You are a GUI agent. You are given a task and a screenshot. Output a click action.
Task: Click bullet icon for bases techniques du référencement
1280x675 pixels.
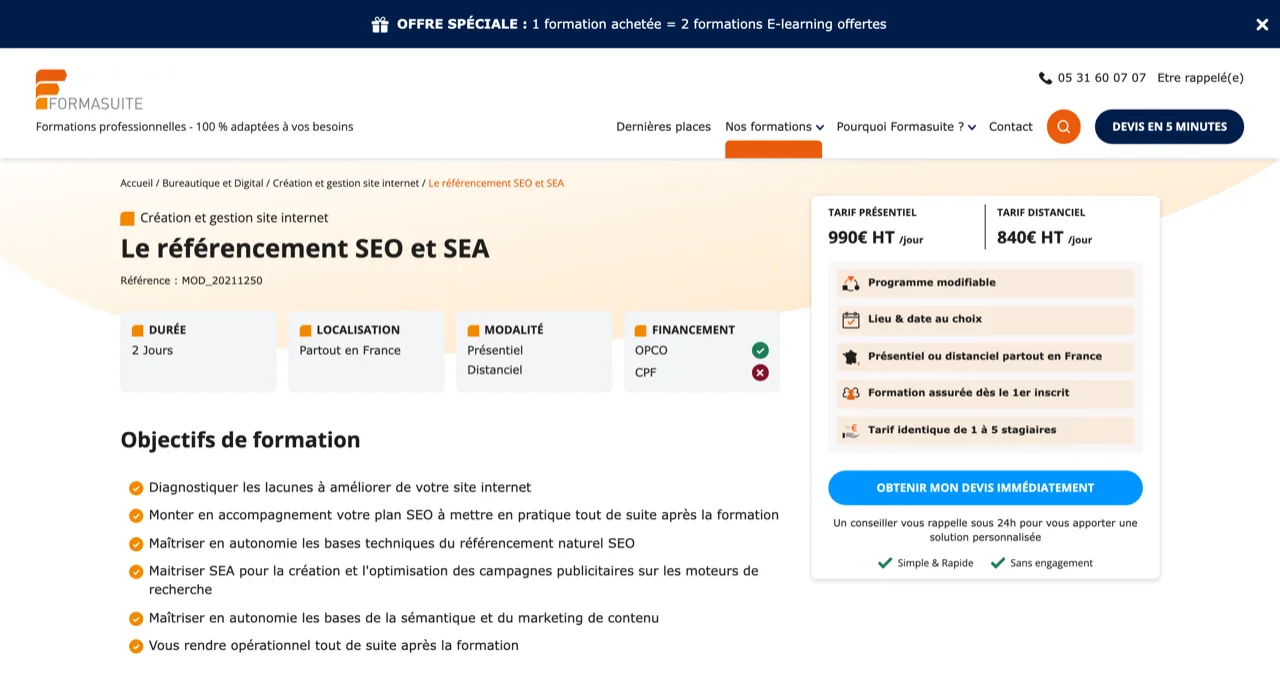136,544
